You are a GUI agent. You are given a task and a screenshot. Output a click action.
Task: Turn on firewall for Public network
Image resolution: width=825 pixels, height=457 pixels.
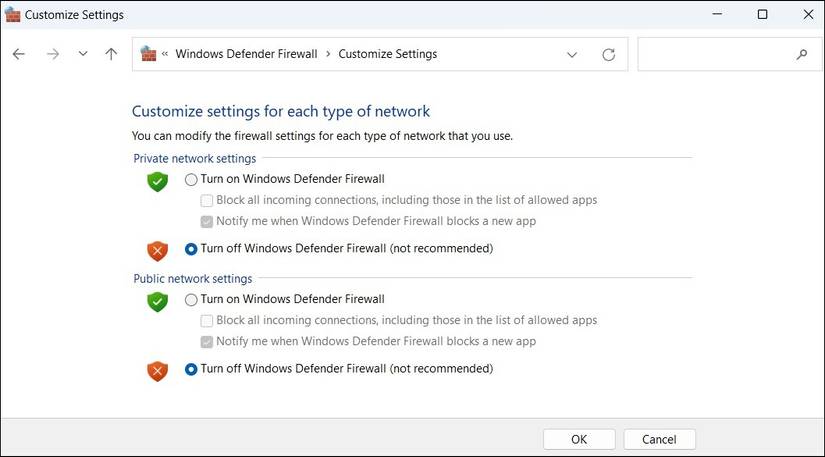tap(192, 300)
